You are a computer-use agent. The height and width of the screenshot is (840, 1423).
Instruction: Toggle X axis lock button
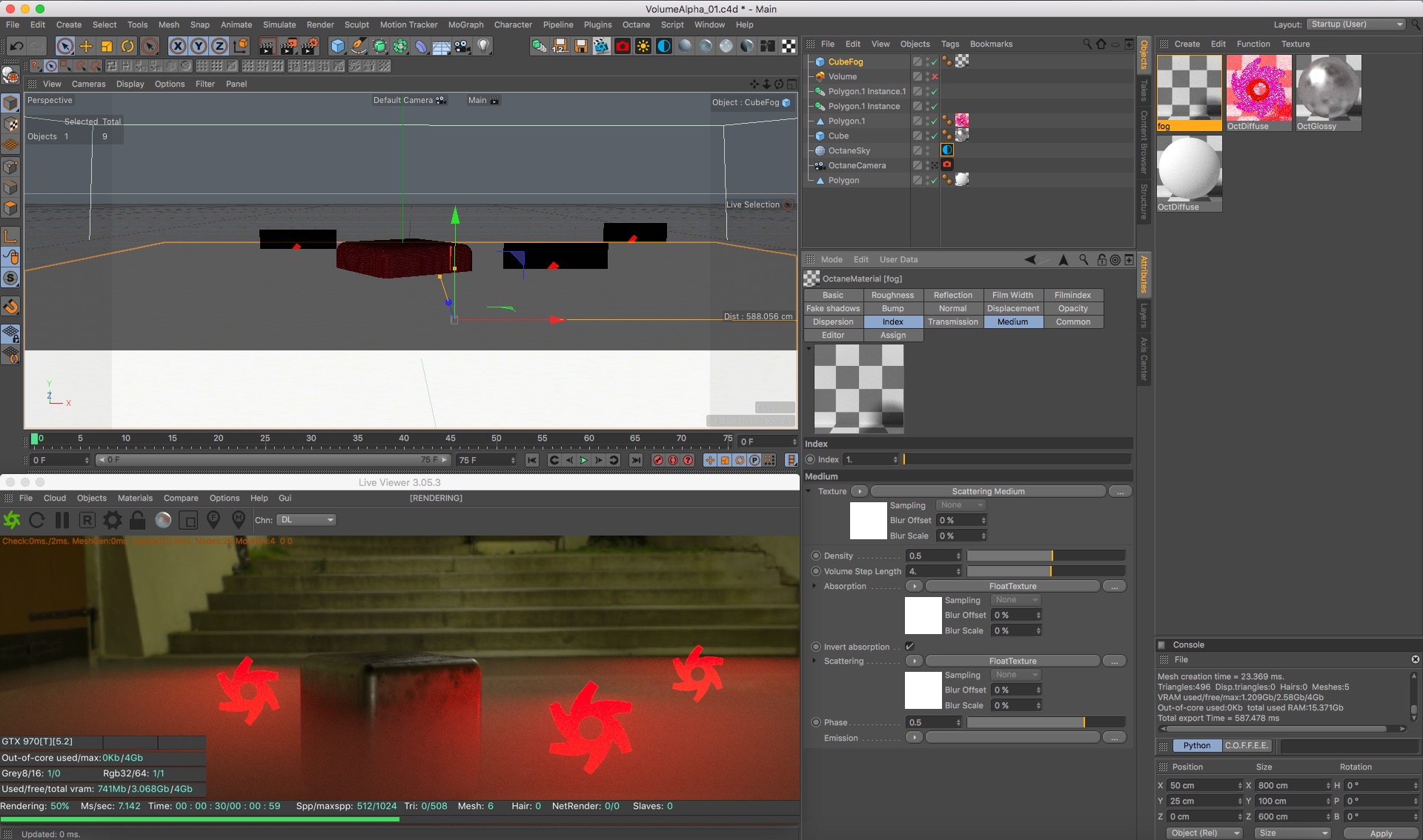coord(178,47)
